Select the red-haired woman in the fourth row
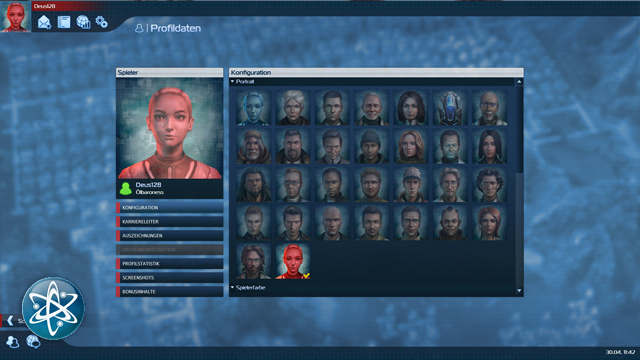 click(489, 223)
